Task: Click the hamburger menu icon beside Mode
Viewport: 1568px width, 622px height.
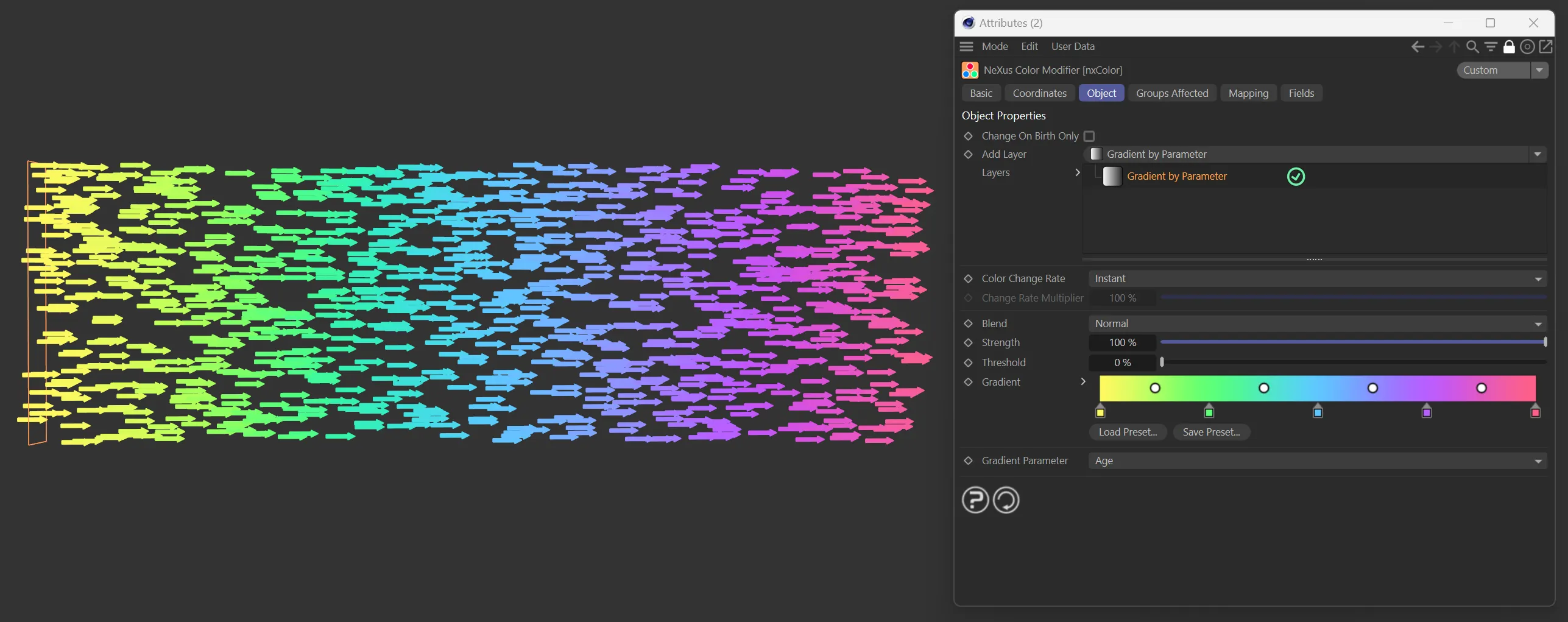Action: click(966, 46)
